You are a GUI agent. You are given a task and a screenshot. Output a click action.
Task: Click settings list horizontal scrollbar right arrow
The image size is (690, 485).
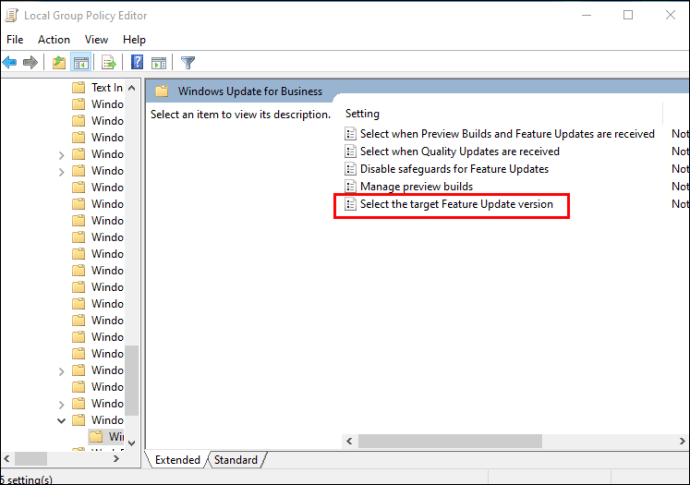(682, 441)
